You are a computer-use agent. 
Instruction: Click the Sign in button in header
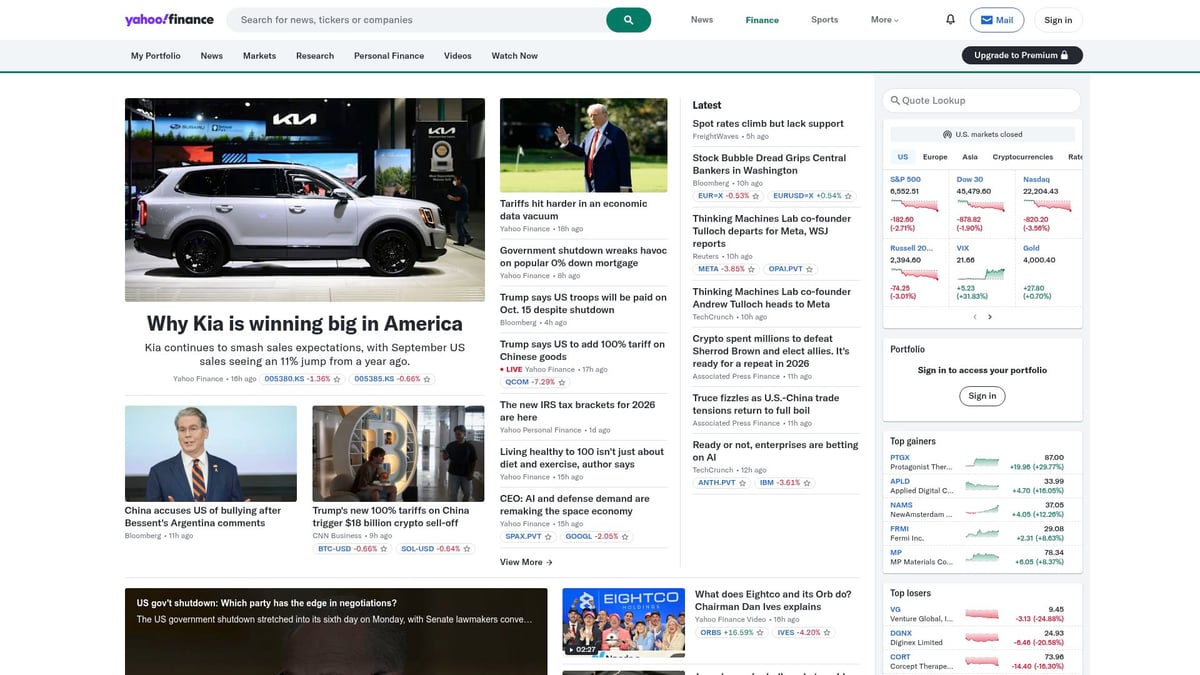click(x=1058, y=20)
